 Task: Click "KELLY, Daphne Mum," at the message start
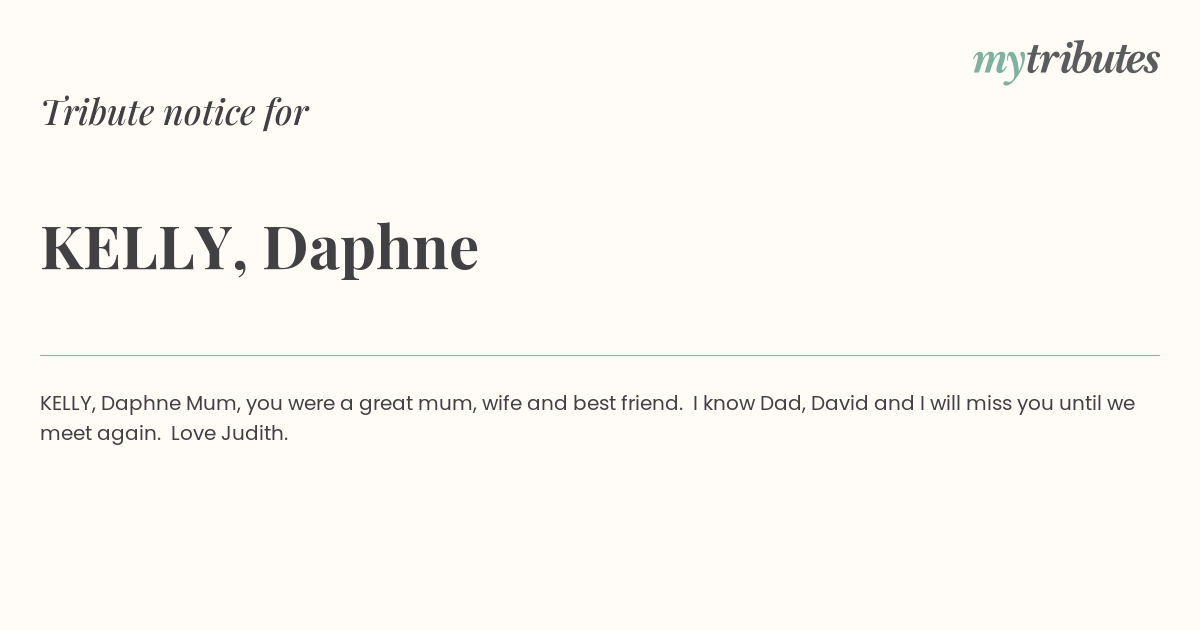[x=140, y=404]
